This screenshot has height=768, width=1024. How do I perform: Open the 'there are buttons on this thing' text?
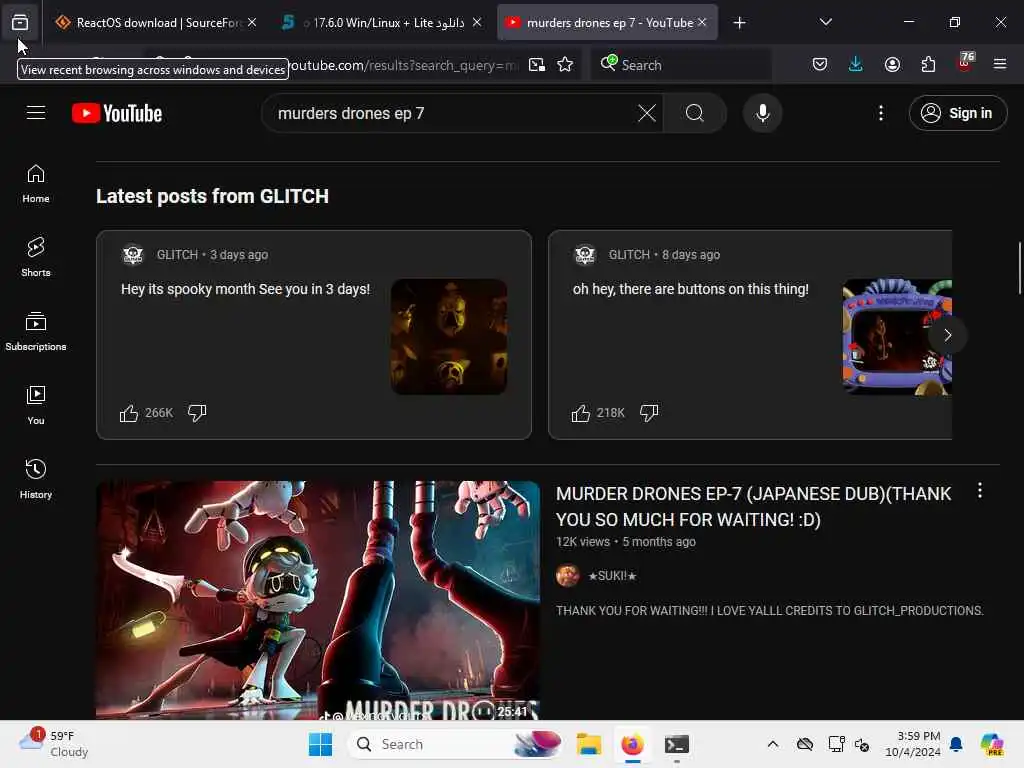pos(690,289)
